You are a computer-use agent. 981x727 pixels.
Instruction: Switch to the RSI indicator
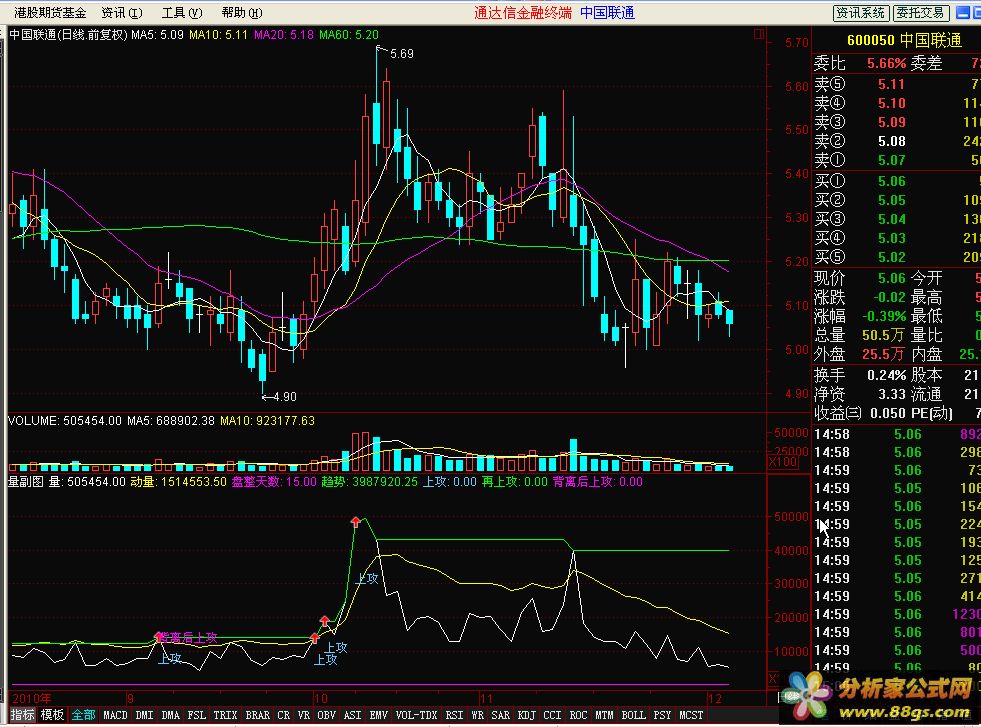coord(454,714)
